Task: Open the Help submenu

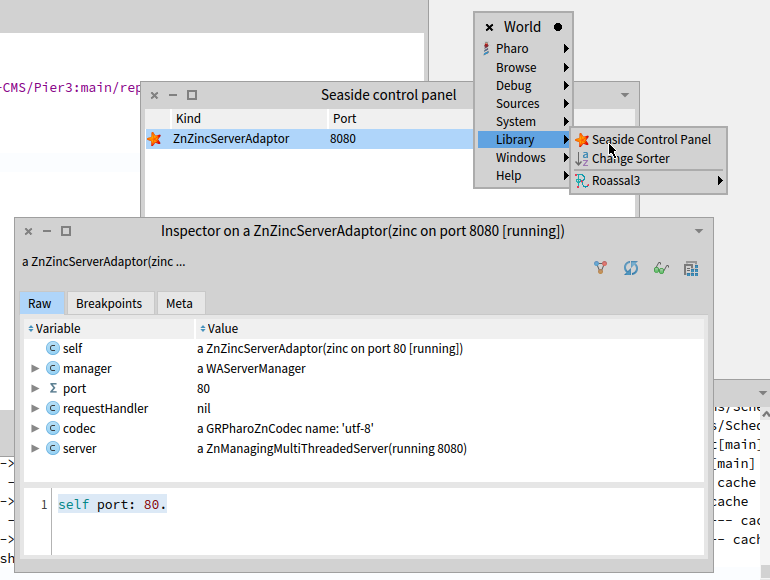Action: [x=523, y=176]
